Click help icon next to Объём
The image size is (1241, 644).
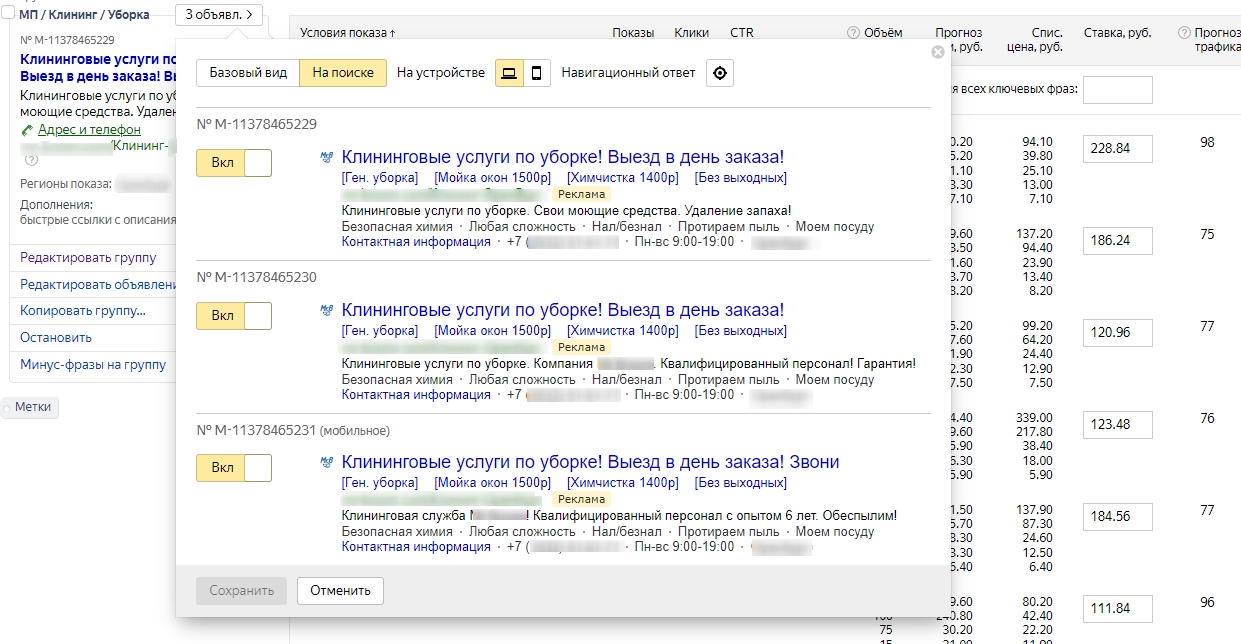853,33
